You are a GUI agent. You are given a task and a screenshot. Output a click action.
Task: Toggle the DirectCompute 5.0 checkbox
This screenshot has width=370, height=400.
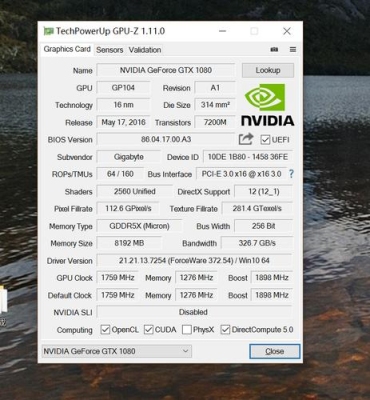point(225,330)
